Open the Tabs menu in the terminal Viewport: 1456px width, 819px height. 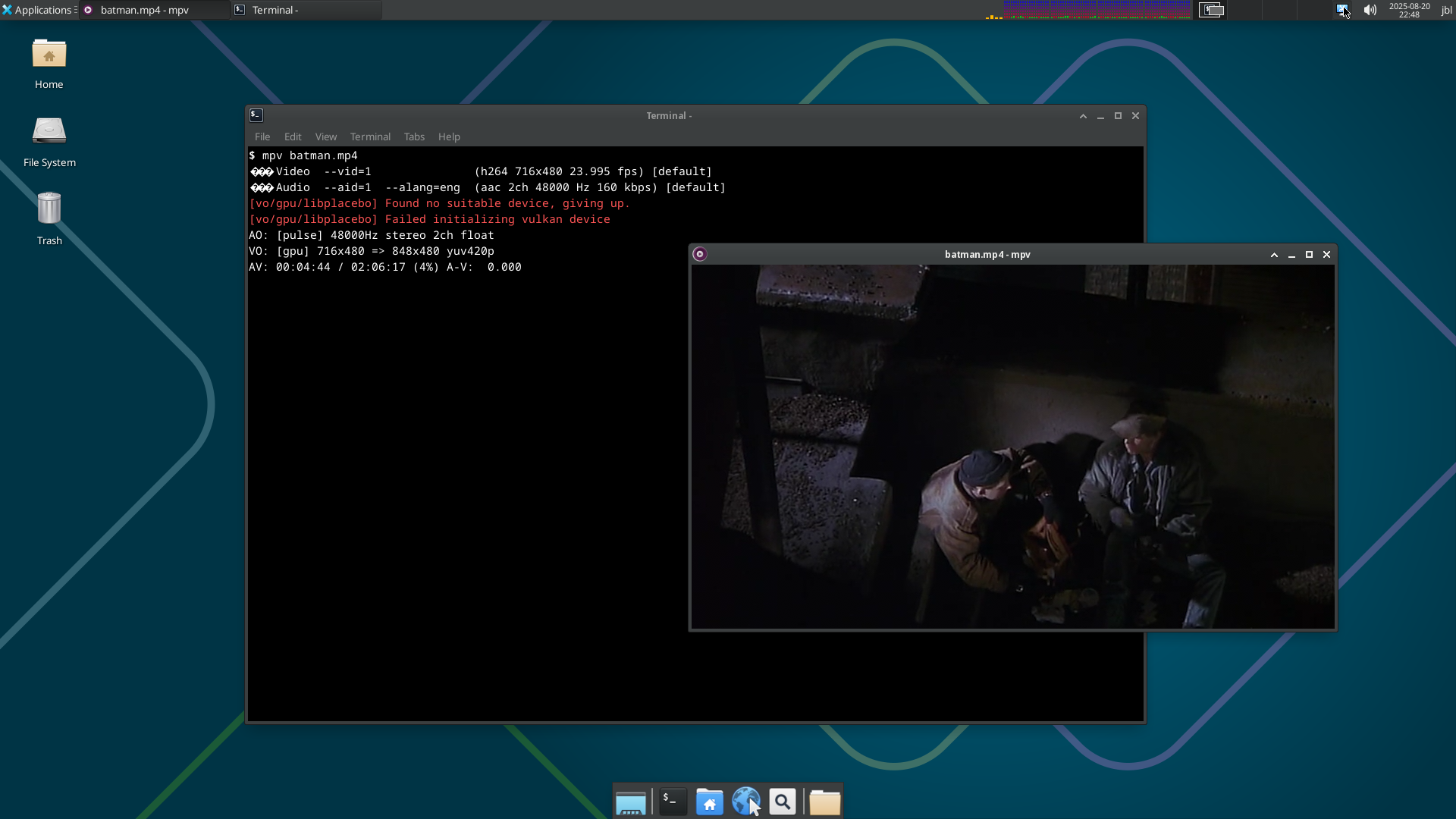[414, 136]
